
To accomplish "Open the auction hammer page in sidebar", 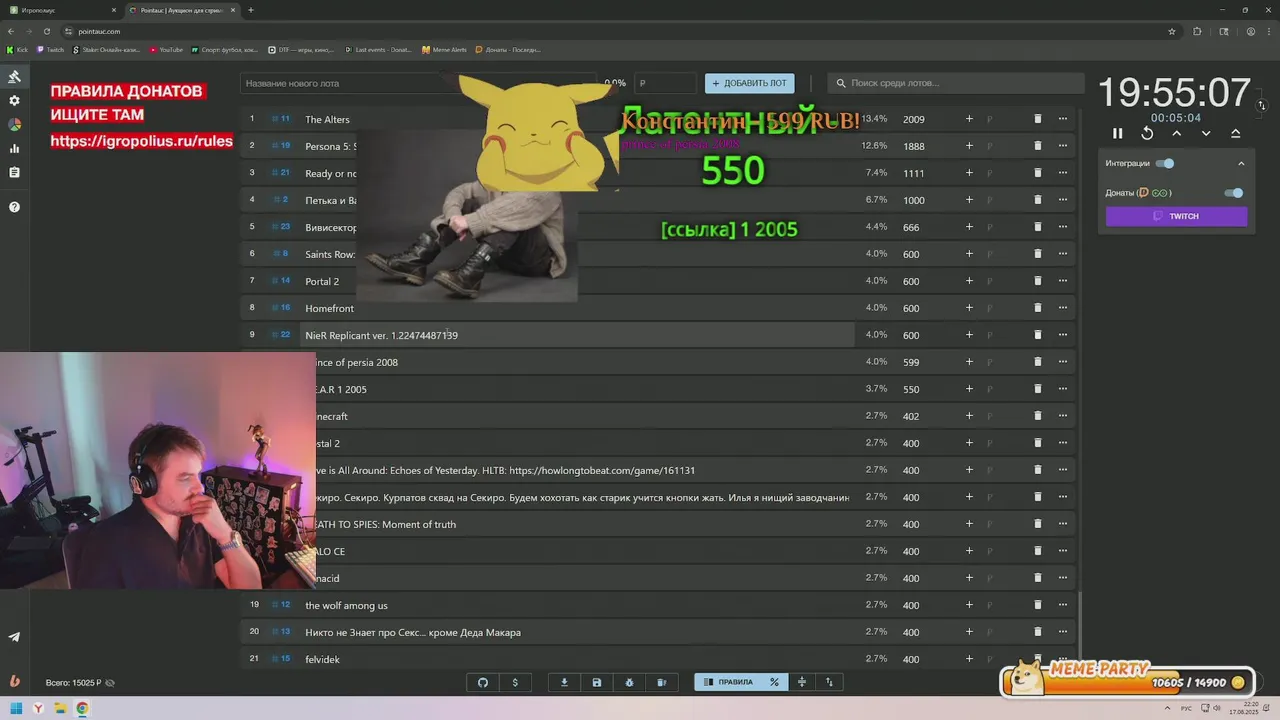I will [14, 77].
